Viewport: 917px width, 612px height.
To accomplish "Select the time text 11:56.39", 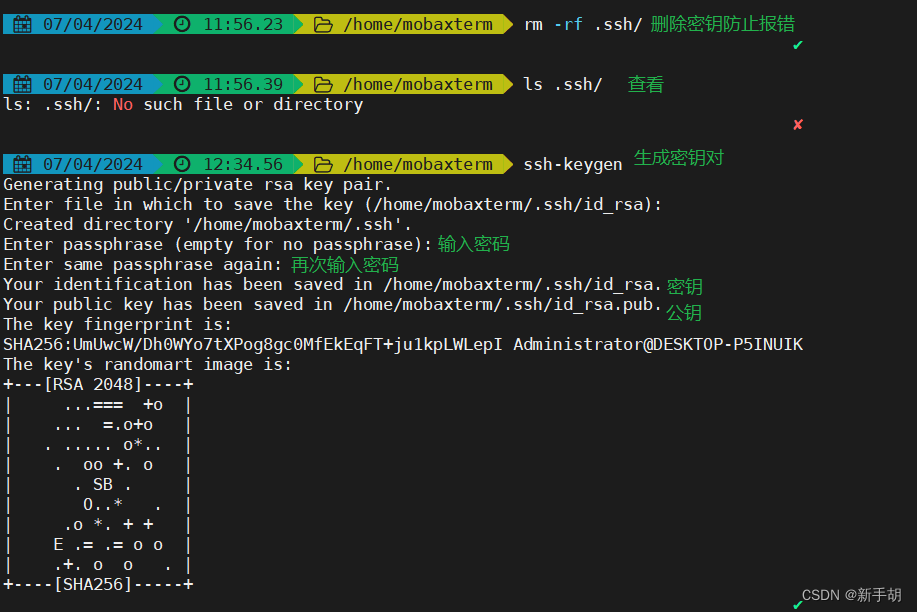I will coord(243,84).
